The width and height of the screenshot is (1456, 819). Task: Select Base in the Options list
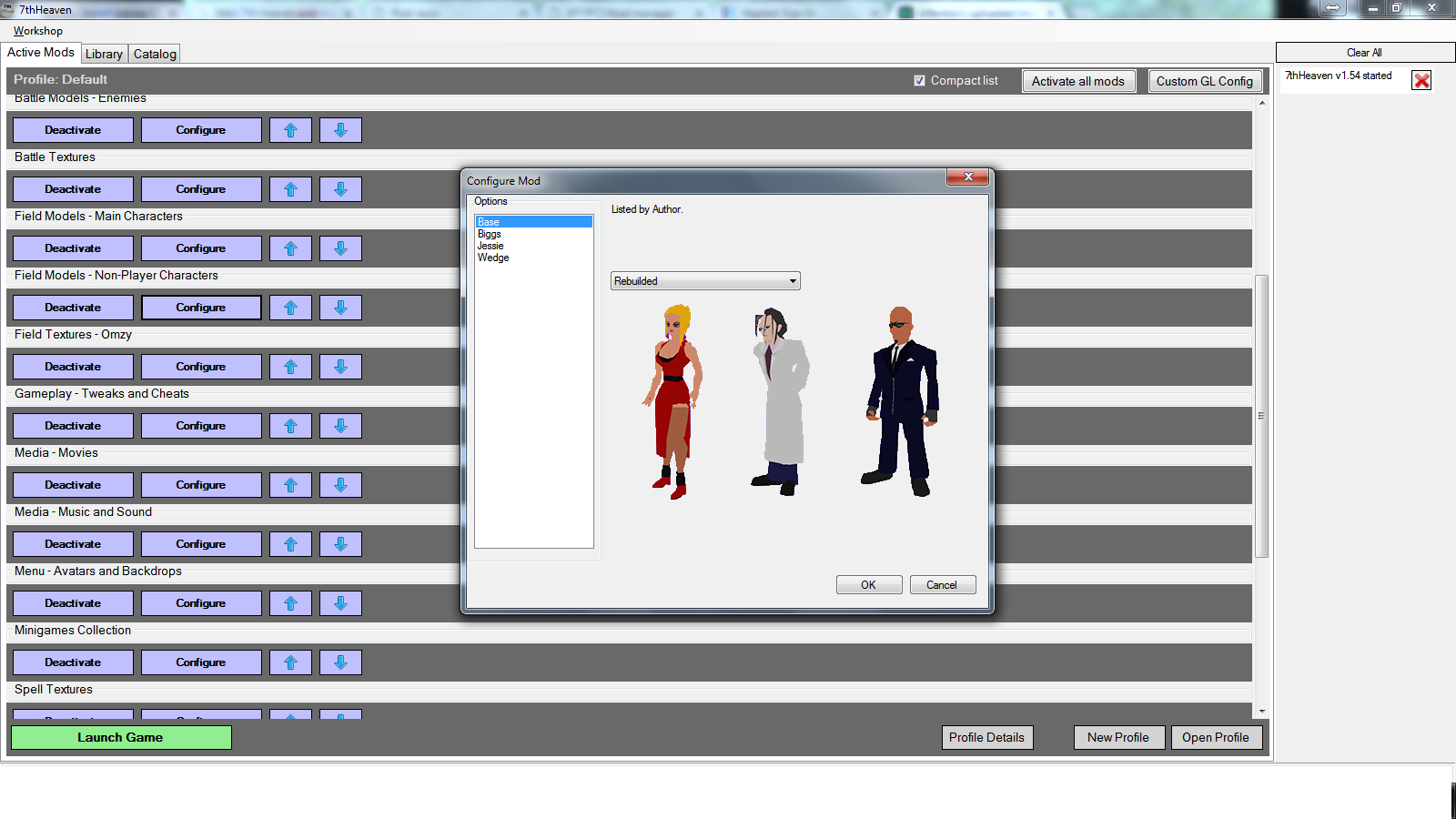(x=534, y=222)
